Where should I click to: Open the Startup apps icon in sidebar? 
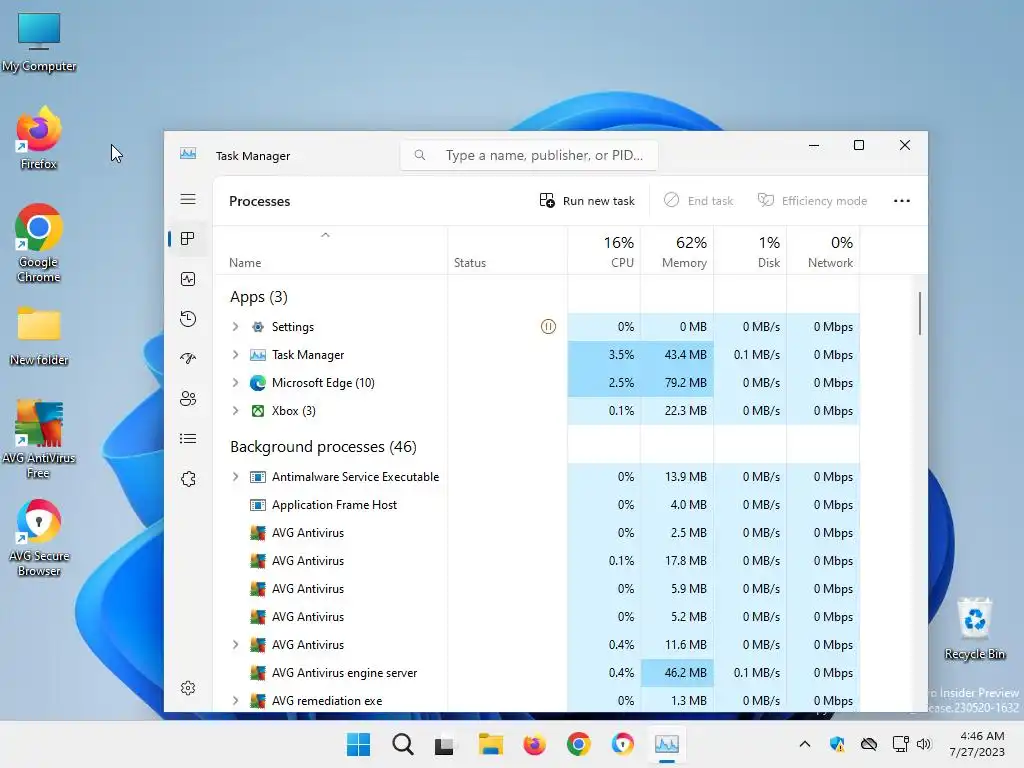188,359
